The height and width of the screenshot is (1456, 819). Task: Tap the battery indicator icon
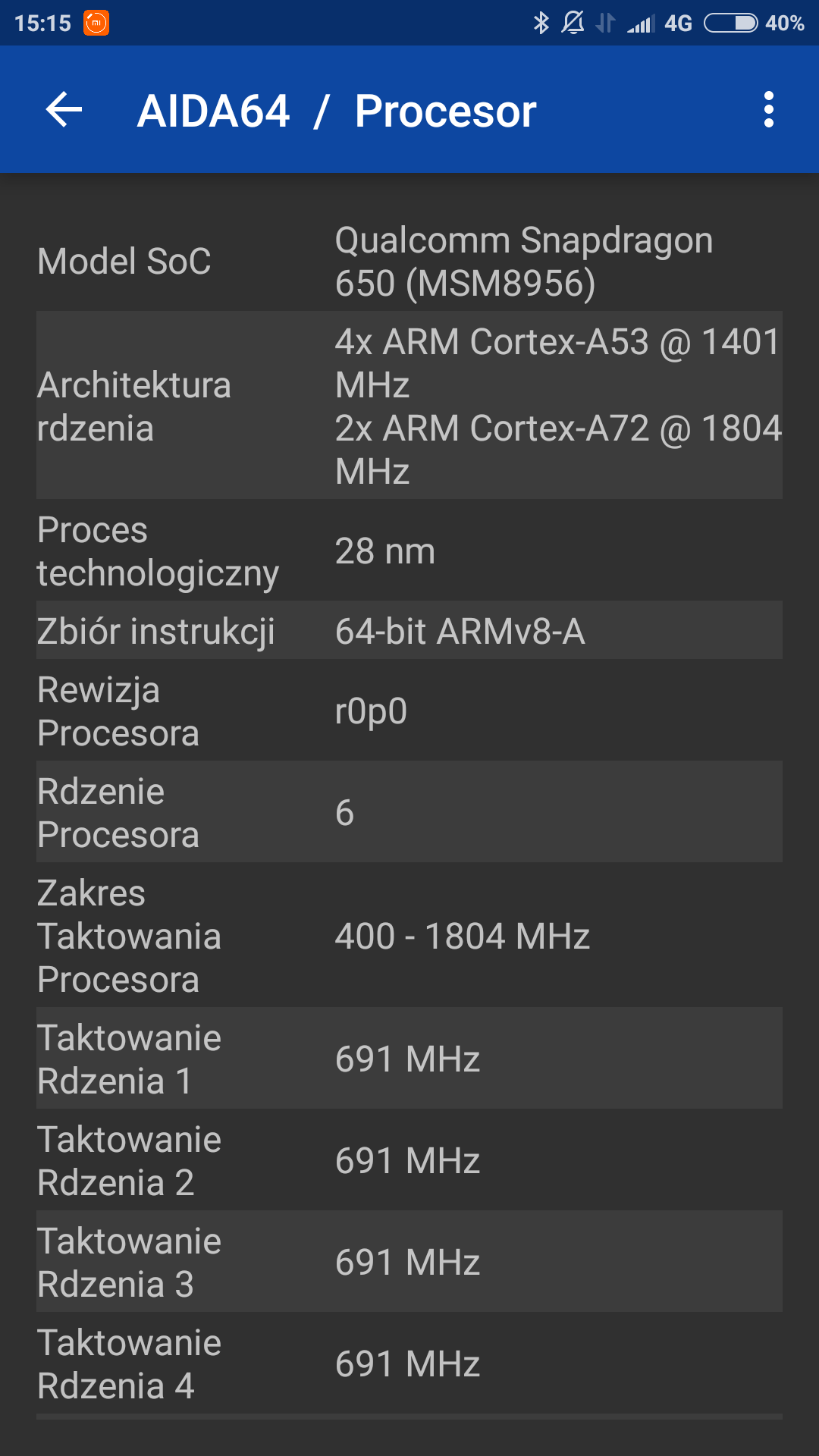click(730, 23)
